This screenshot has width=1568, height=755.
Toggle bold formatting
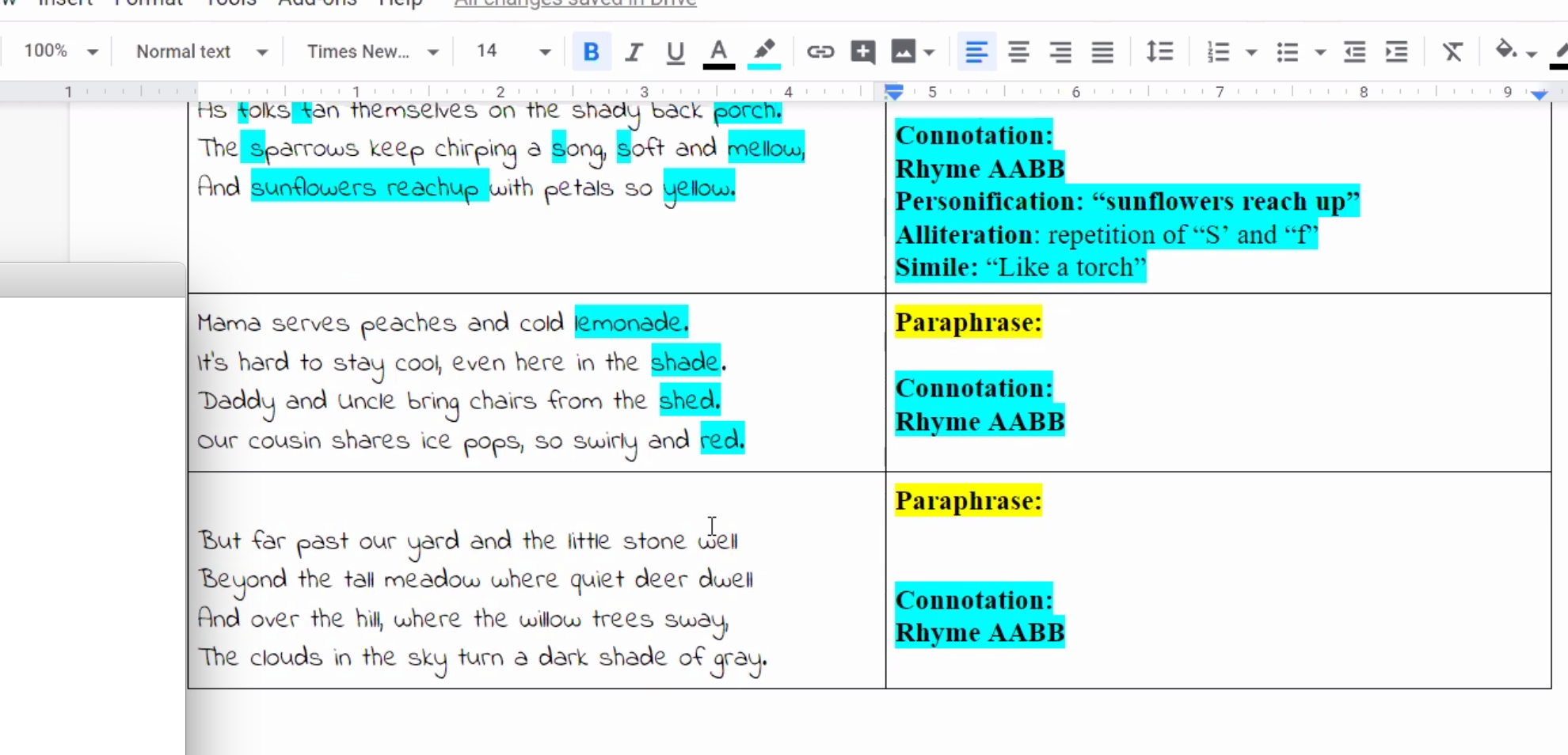tap(591, 52)
